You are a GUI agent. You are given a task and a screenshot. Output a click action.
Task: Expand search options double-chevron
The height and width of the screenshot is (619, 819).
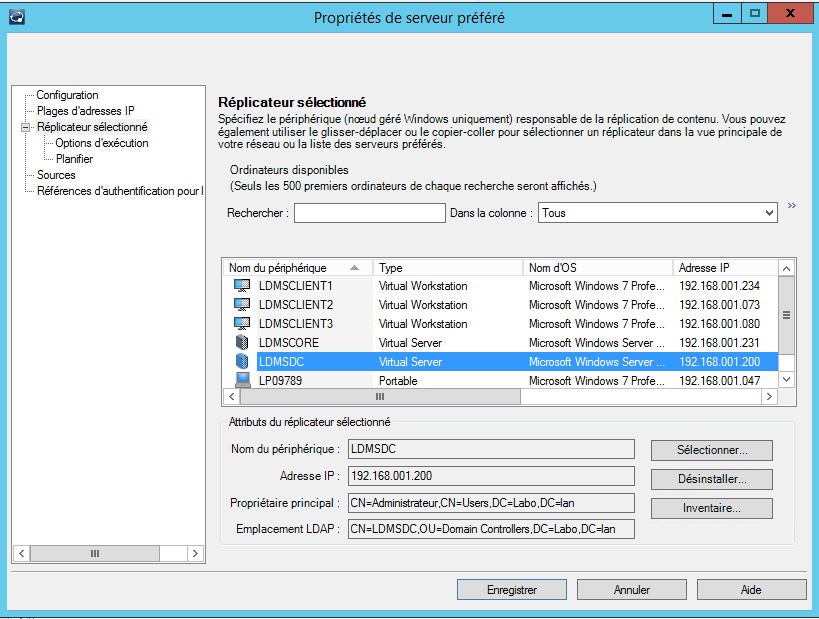coord(792,206)
